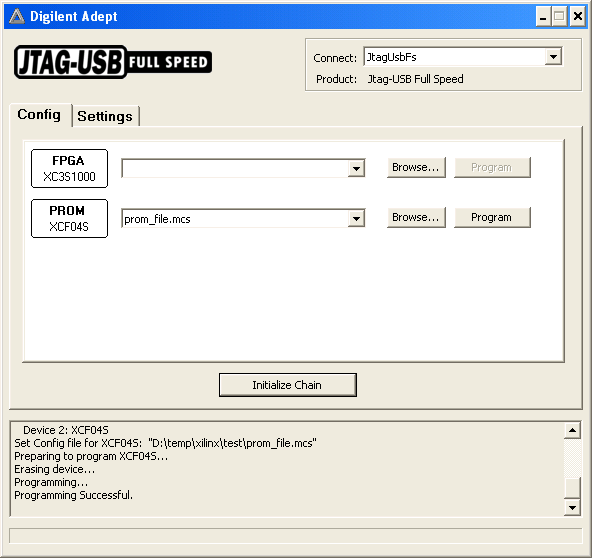The height and width of the screenshot is (558, 592).
Task: Click the log scrollbar thumb
Action: [x=572, y=488]
